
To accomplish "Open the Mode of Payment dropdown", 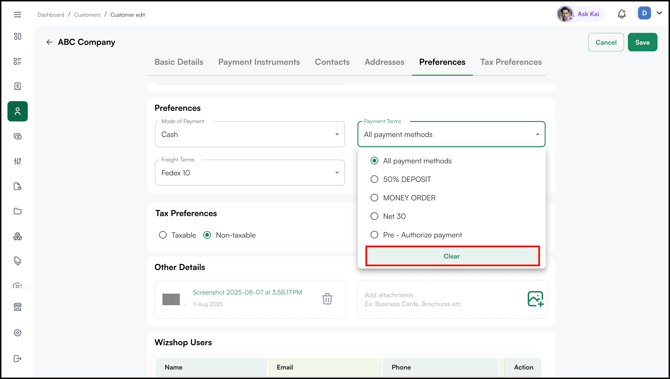I will click(x=250, y=134).
